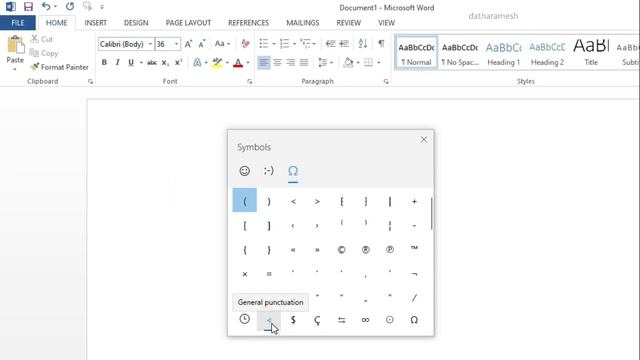Open the DESIGN ribbon tab

[136, 23]
